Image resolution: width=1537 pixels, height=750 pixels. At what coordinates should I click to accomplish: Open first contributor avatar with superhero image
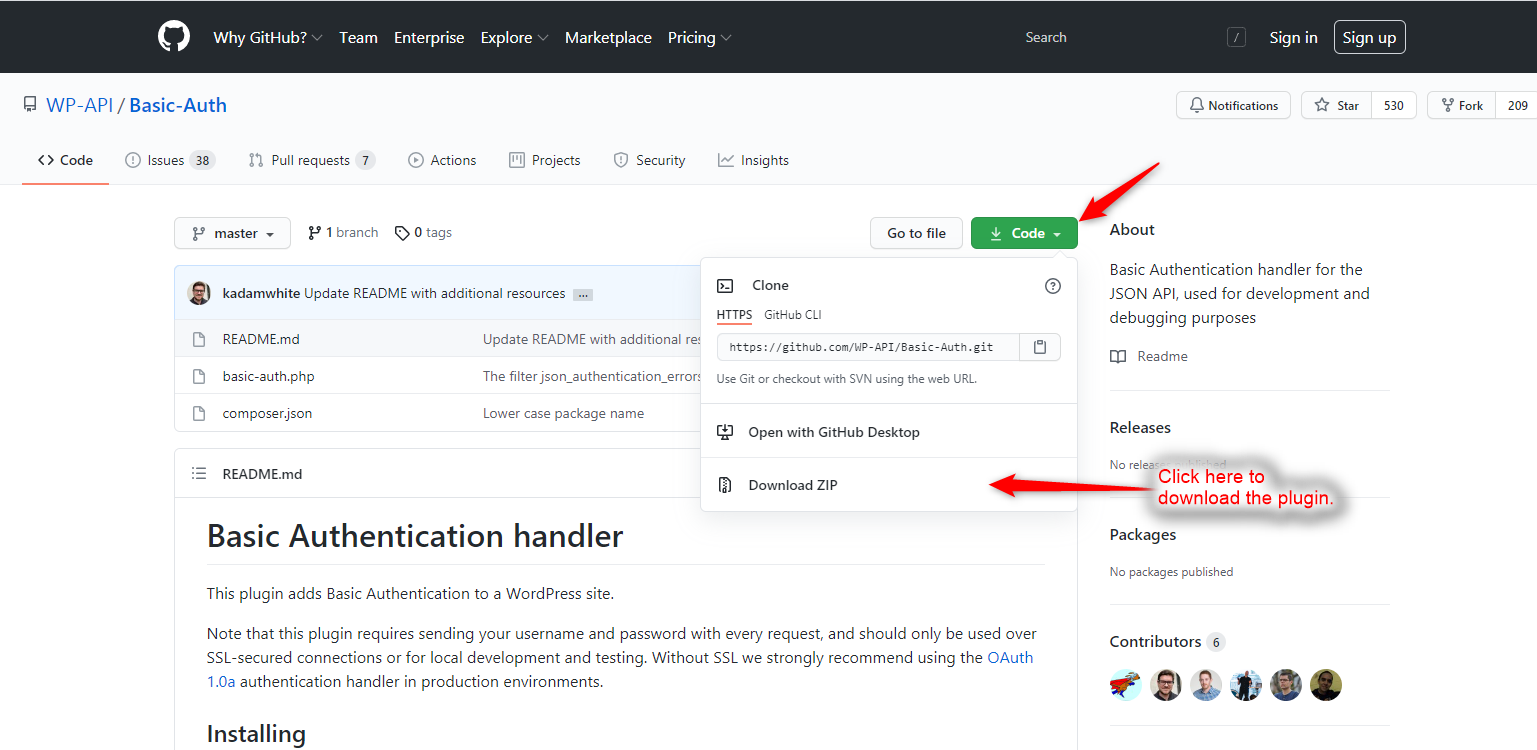coord(1126,685)
